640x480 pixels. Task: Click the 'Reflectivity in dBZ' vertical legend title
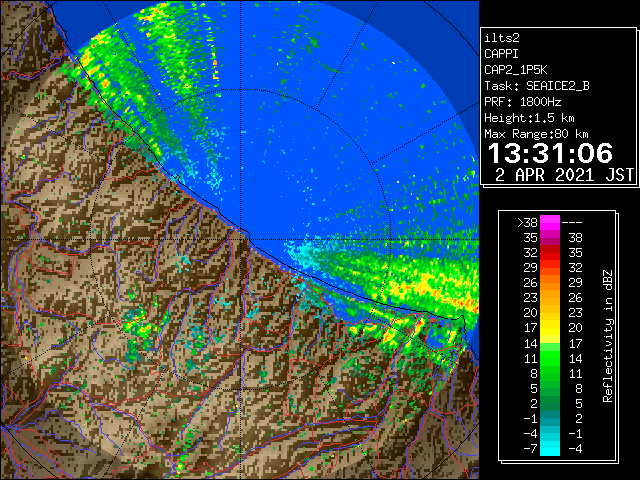pos(608,336)
